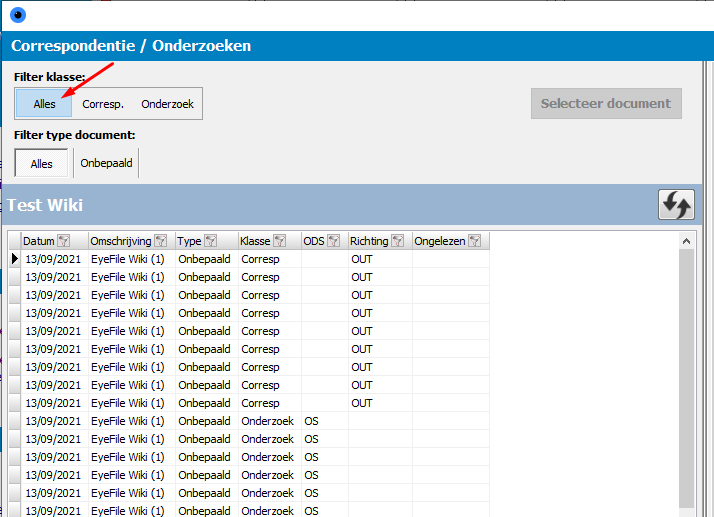Click the first Onderzoek klasse cell
This screenshot has width=714, height=517.
(268, 421)
